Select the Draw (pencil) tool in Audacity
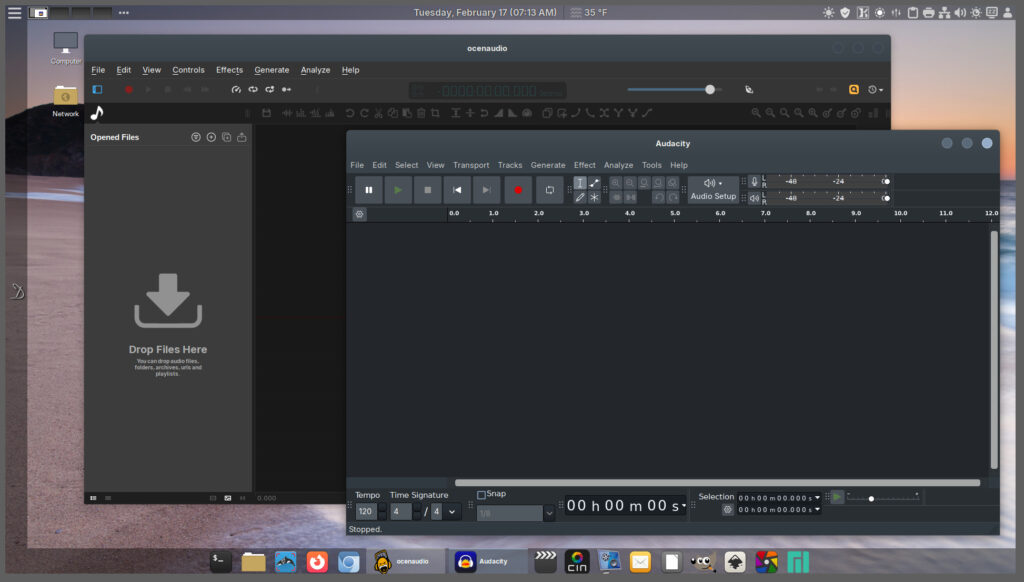This screenshot has height=582, width=1024. pos(580,197)
